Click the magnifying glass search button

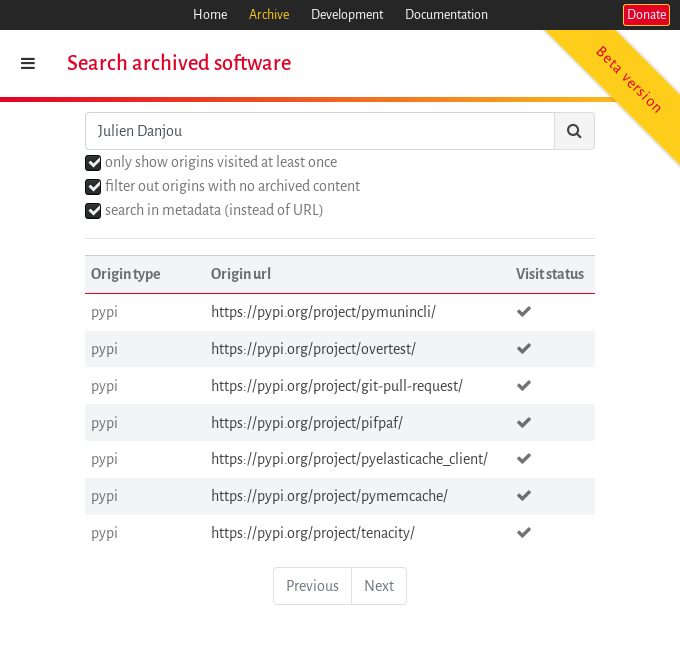pos(574,131)
